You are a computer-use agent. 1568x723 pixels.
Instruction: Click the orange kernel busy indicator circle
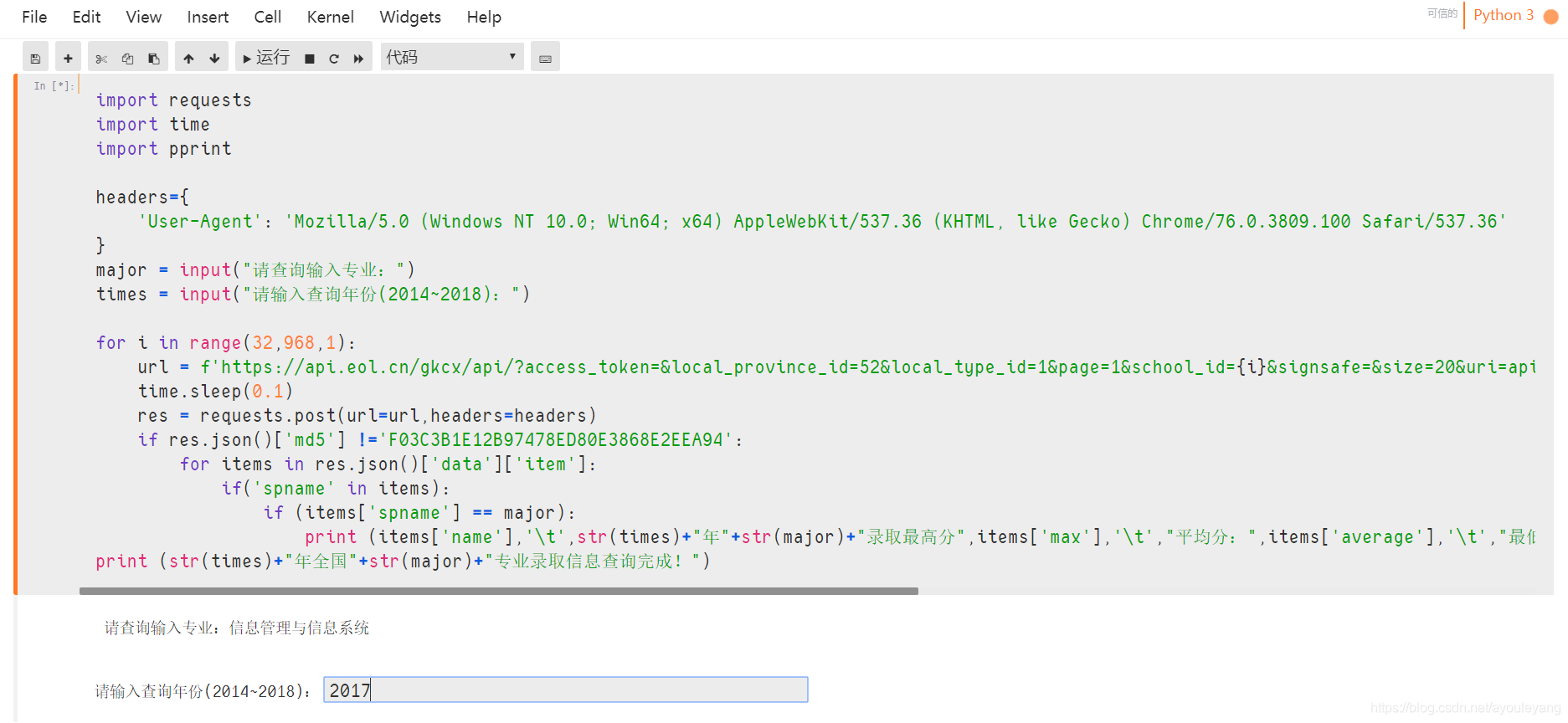point(1550,17)
